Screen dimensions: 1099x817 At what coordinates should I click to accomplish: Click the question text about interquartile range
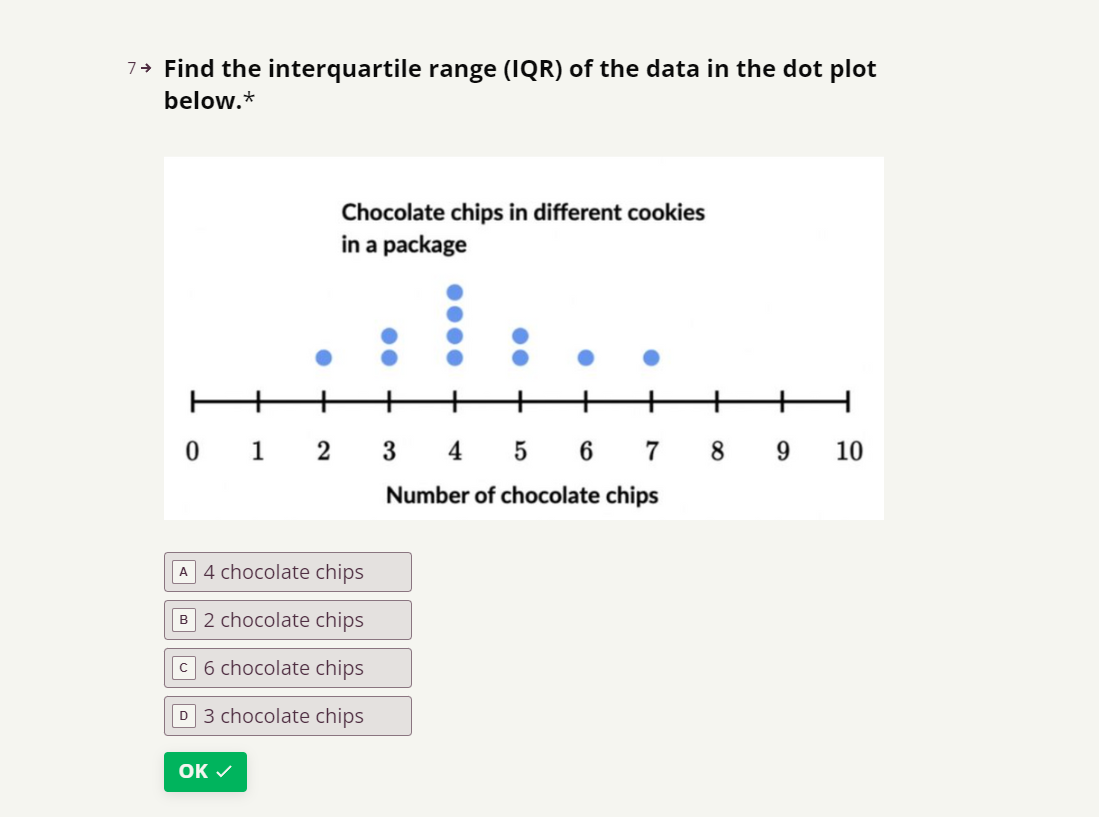(520, 84)
